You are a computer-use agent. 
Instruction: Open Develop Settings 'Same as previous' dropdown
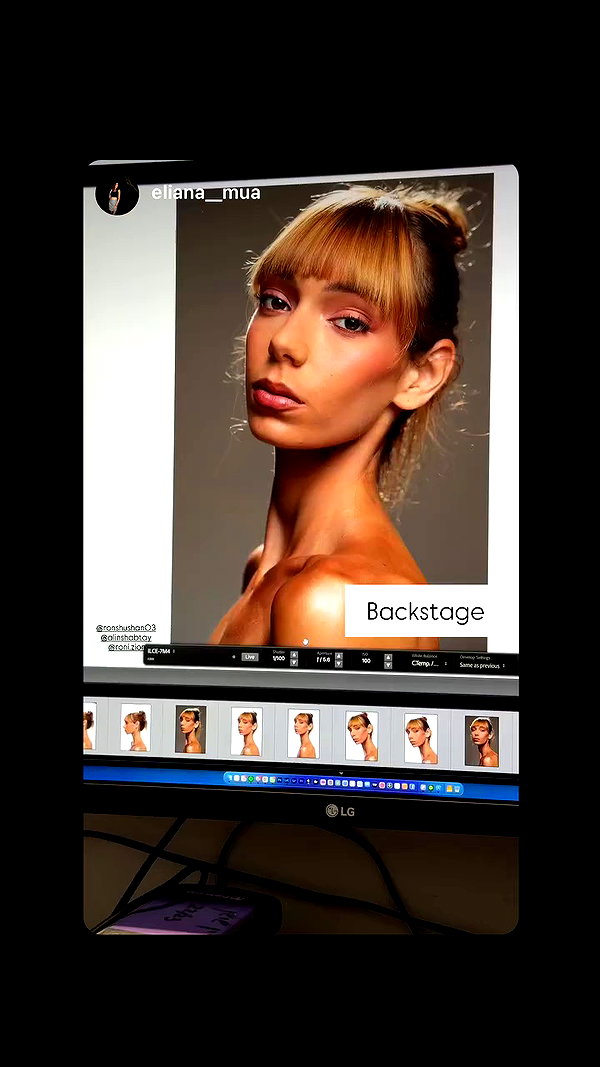(x=482, y=666)
